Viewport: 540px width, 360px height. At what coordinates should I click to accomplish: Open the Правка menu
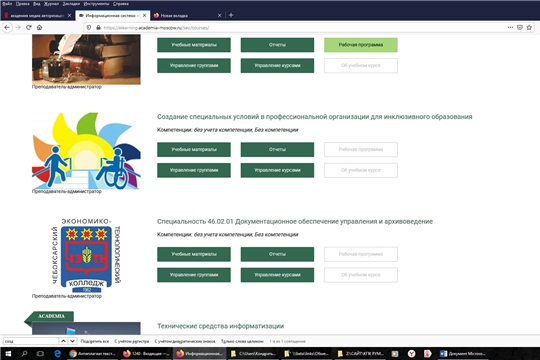[x=22, y=4]
